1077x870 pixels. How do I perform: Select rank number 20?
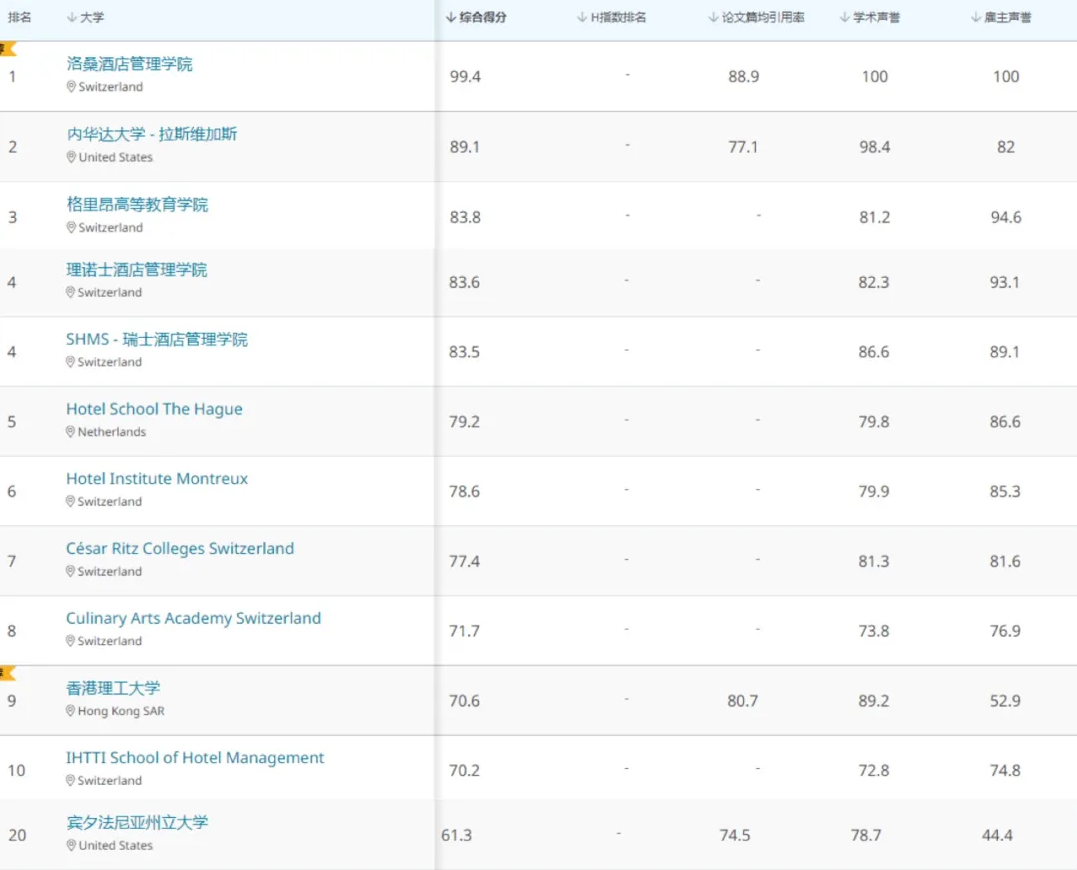pyautogui.click(x=17, y=835)
